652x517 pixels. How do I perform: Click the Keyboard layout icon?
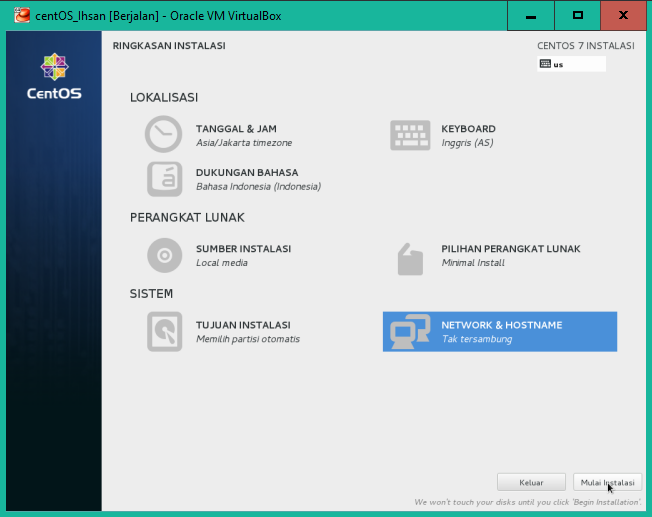410,135
